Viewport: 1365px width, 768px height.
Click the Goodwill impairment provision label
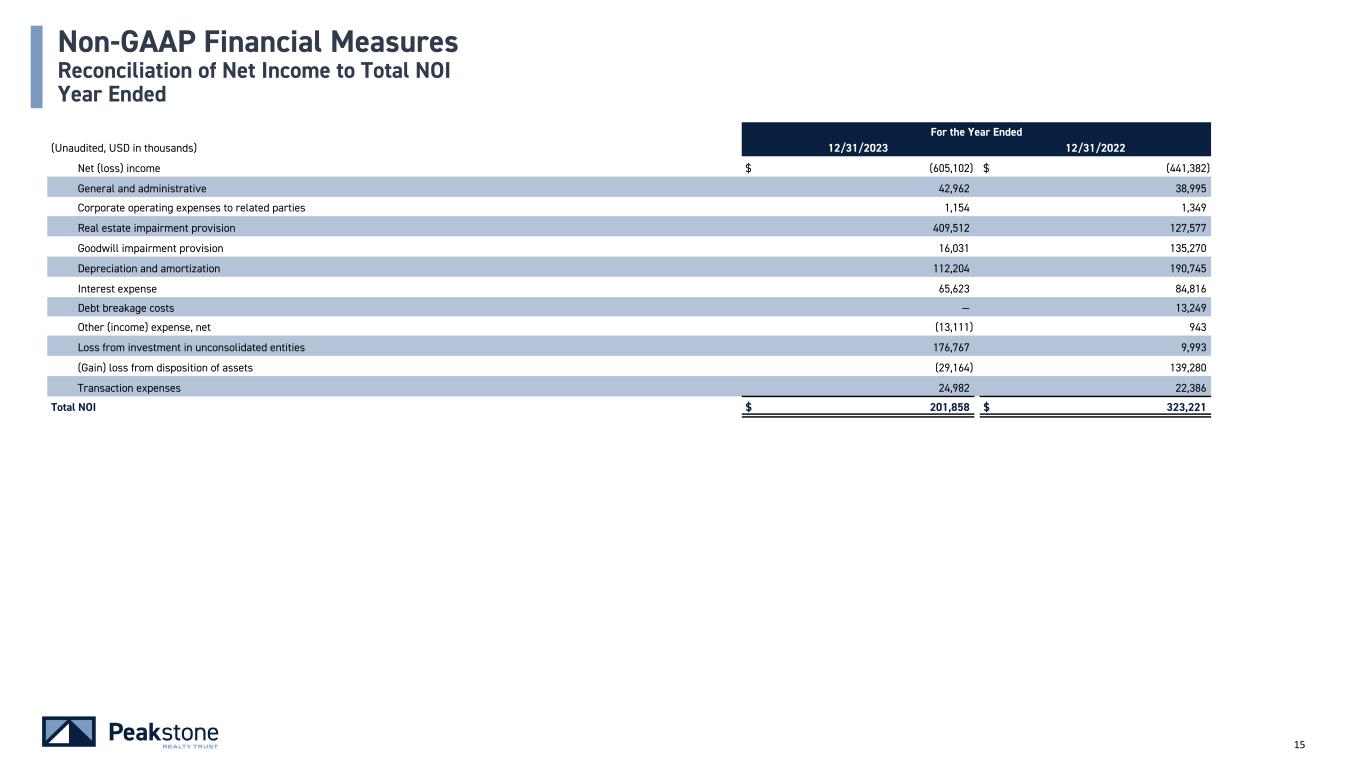(150, 248)
